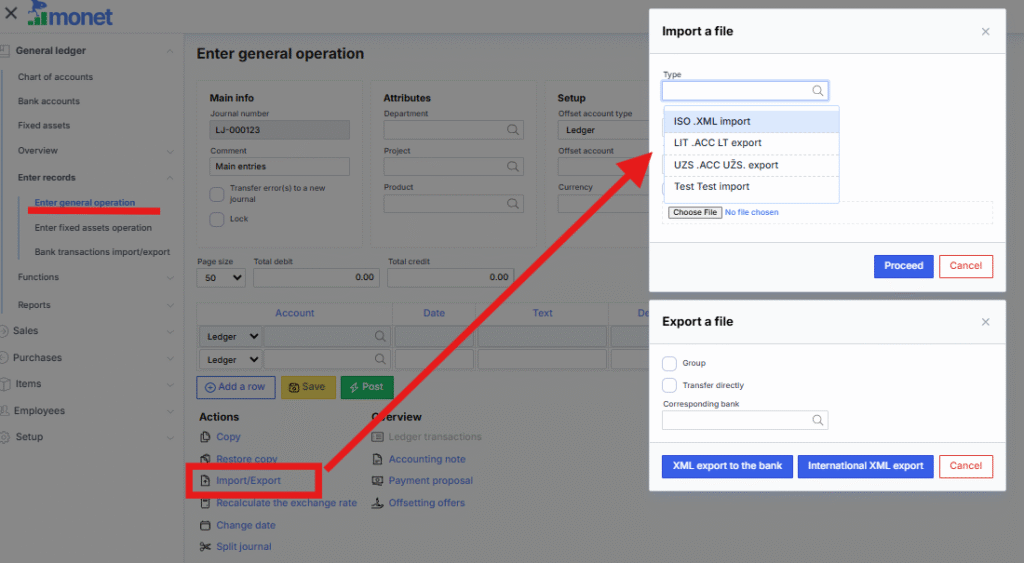This screenshot has height=563, width=1024.
Task: Click the Change date calendar icon
Action: [206, 525]
